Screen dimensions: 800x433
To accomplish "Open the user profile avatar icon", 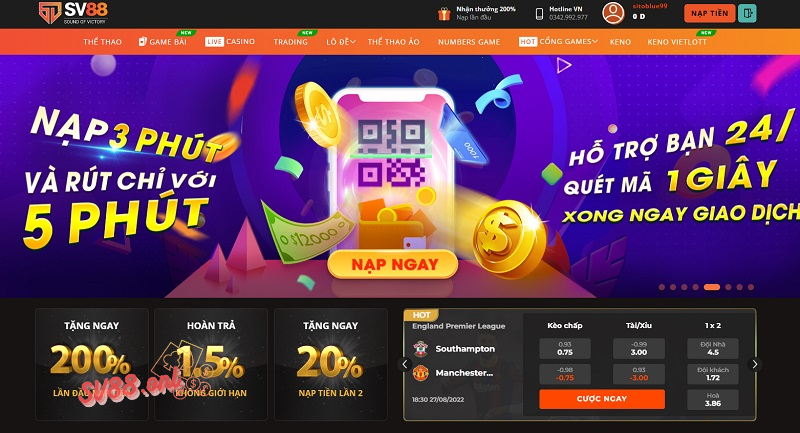I will click(x=613, y=13).
